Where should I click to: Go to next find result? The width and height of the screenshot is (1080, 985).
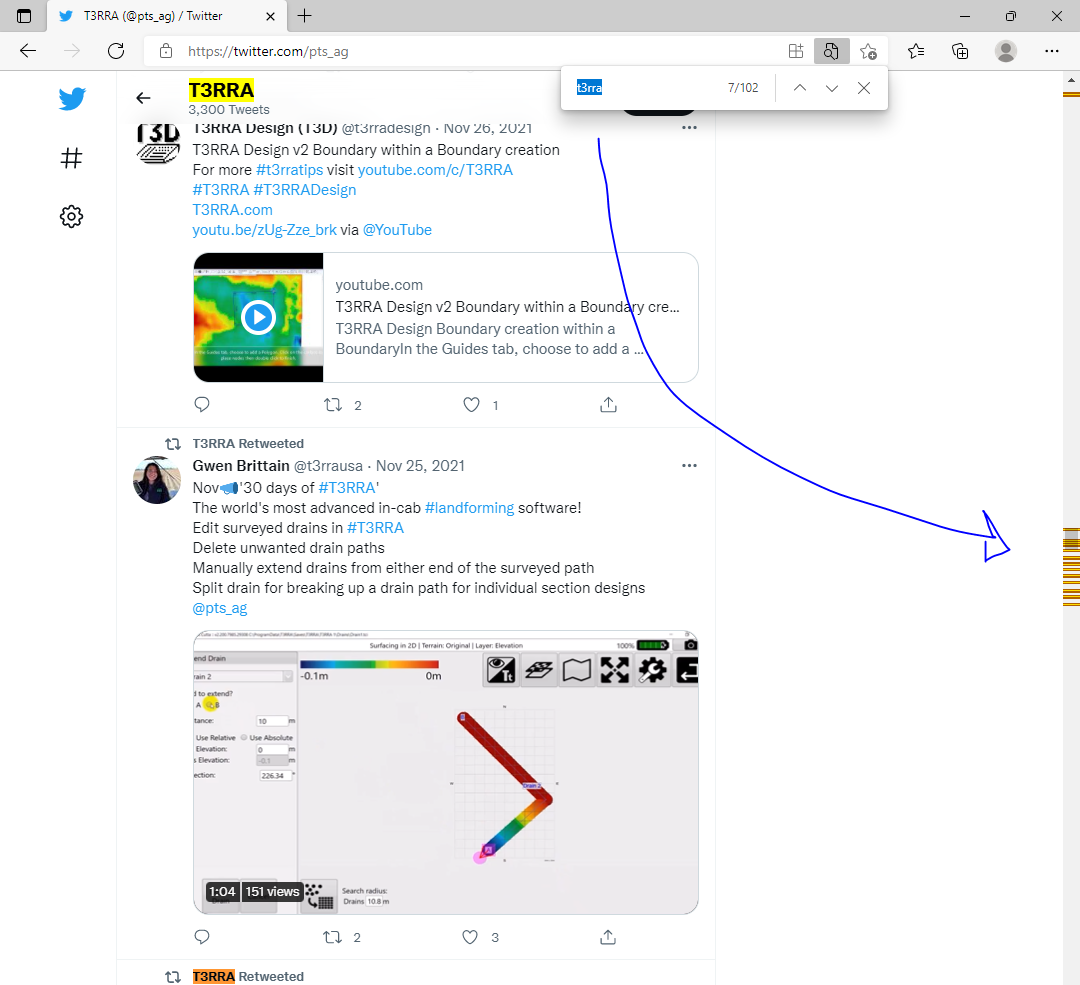point(831,88)
